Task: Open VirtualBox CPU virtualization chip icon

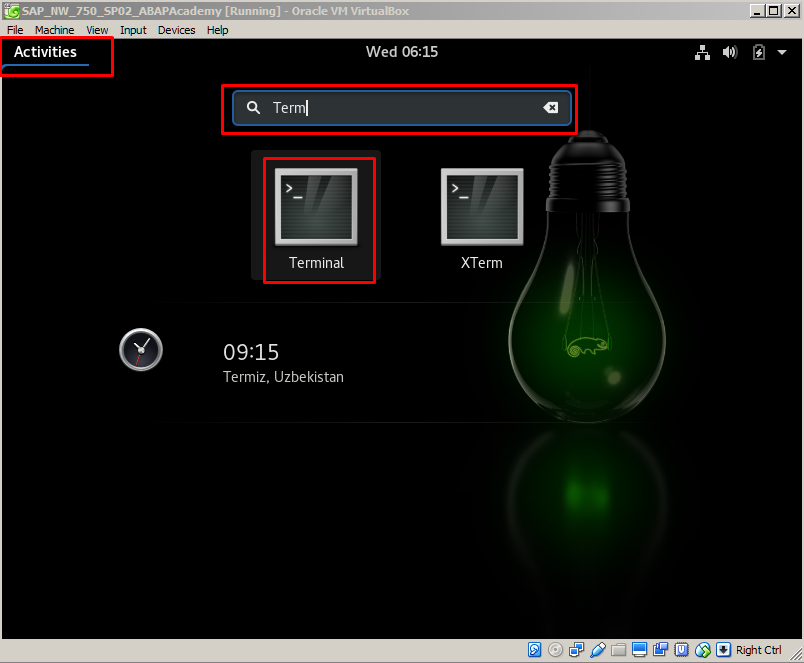Action: pyautogui.click(x=681, y=650)
